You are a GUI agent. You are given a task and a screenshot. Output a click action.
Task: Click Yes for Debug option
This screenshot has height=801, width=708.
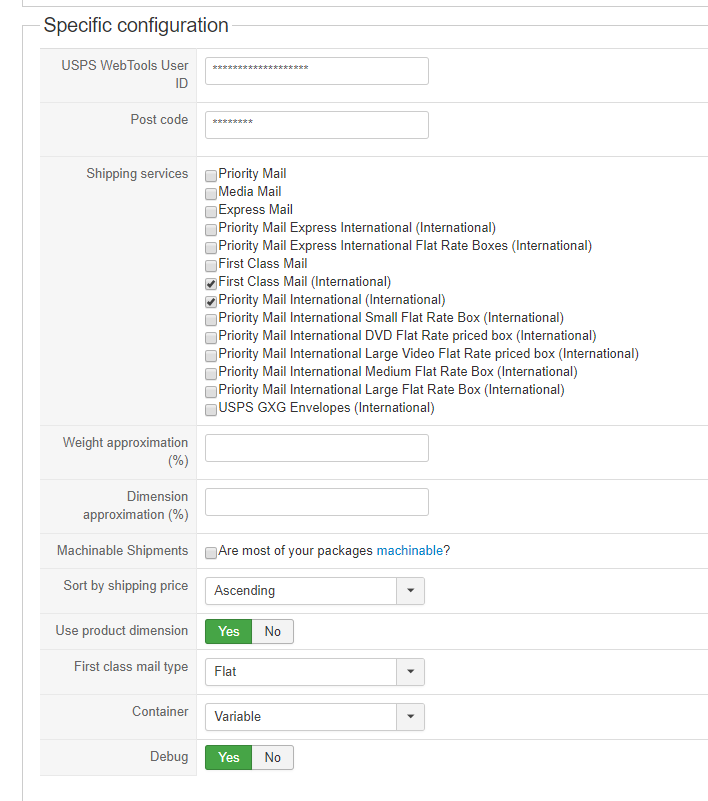pos(229,758)
